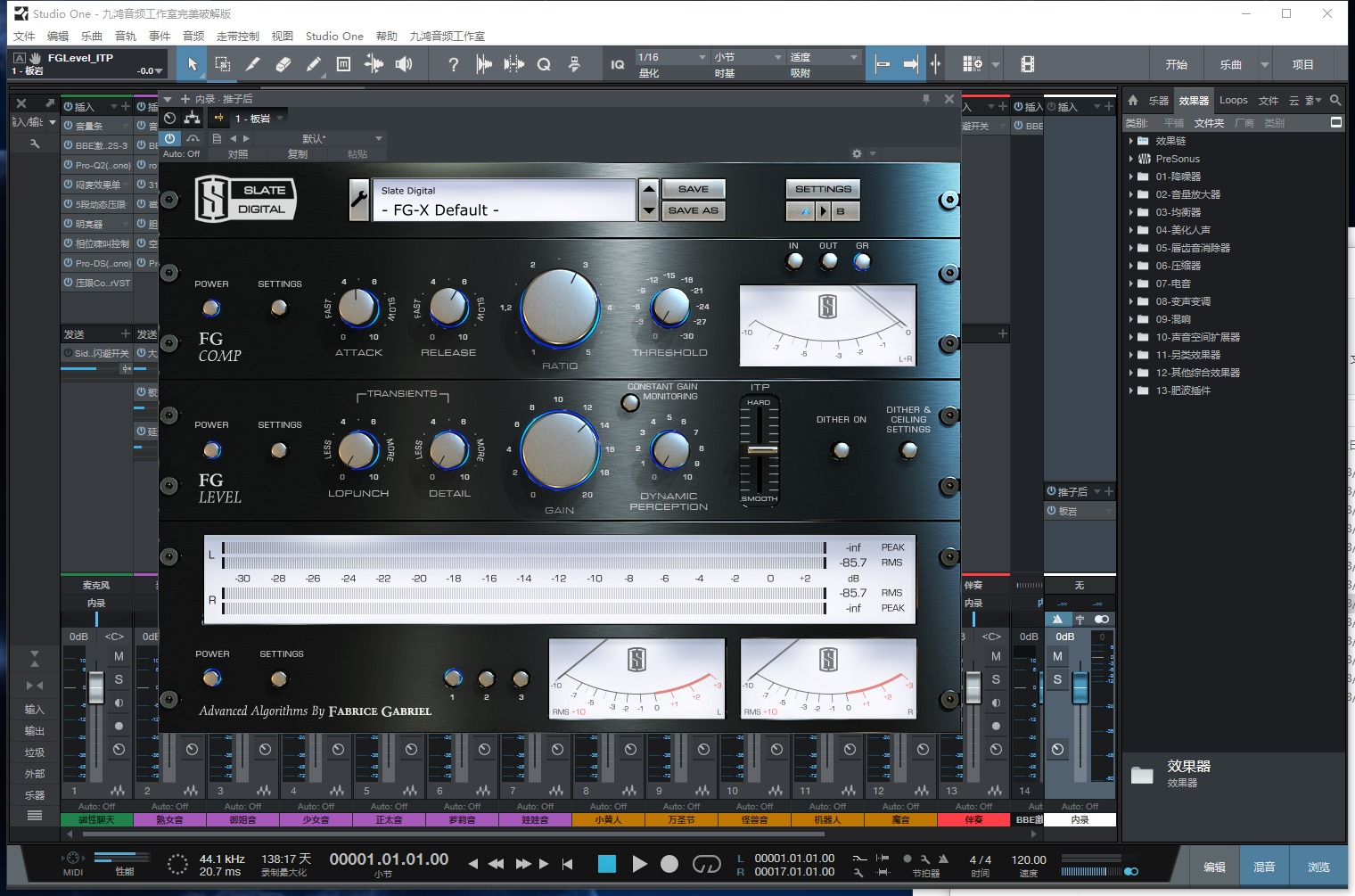Toggle loop playback in transport bar
1355x896 pixels.
706,864
